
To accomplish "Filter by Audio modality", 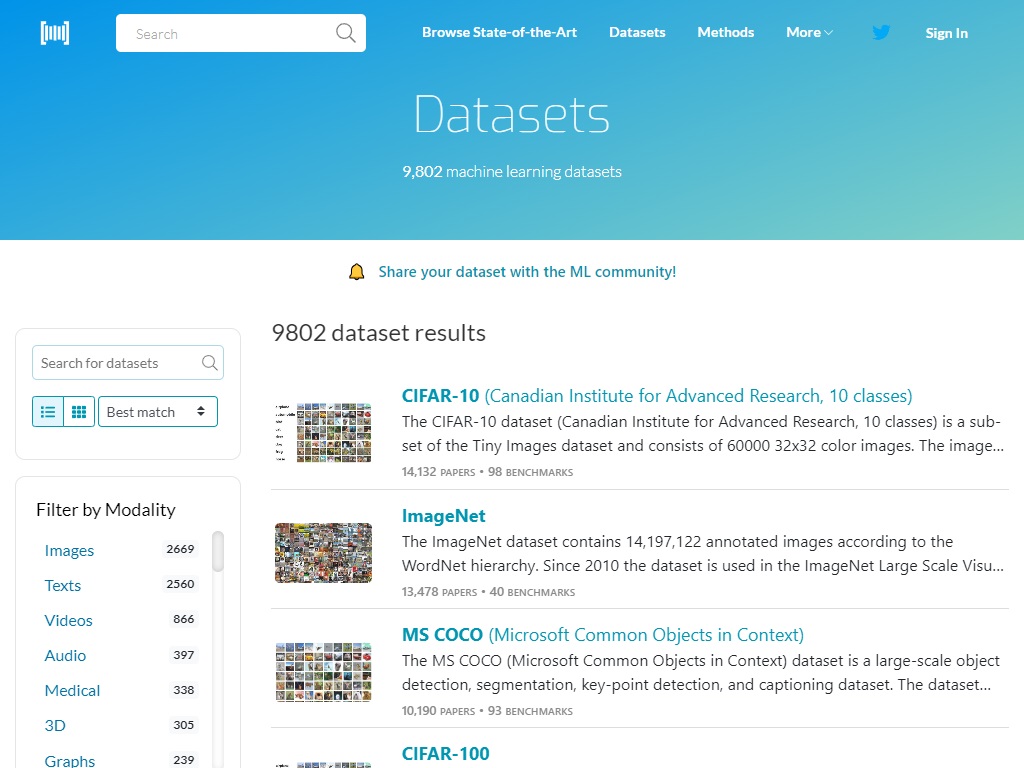I will tap(65, 655).
